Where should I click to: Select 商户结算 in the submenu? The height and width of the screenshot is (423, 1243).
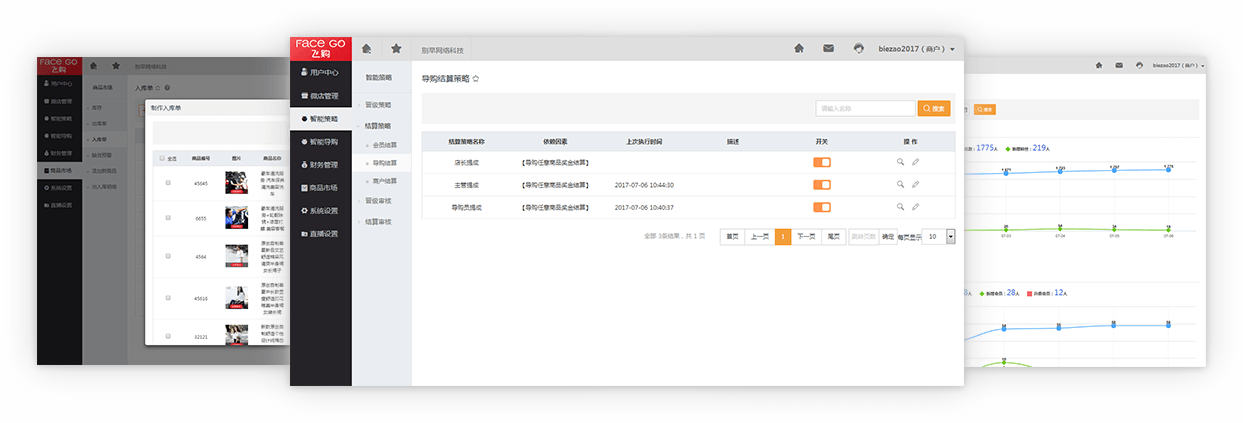coord(384,181)
